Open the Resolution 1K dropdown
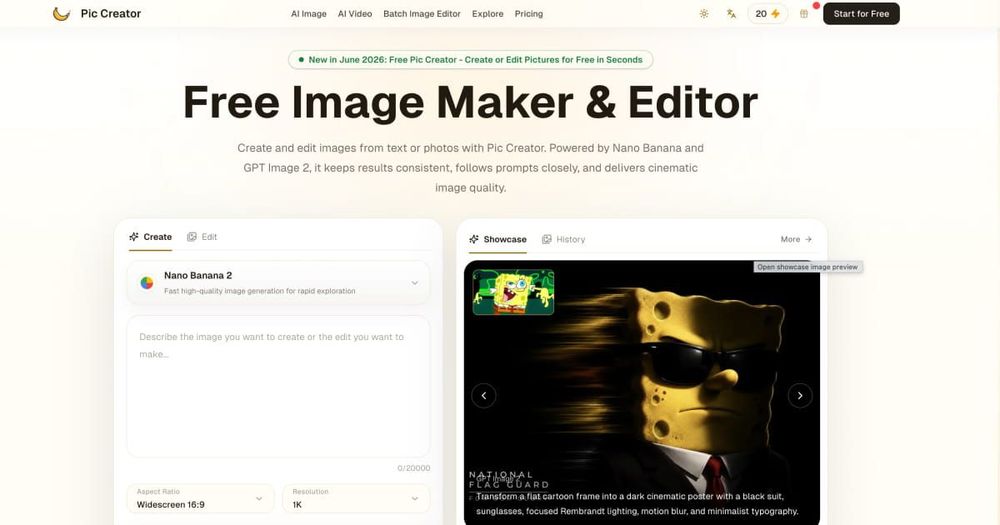 point(356,498)
